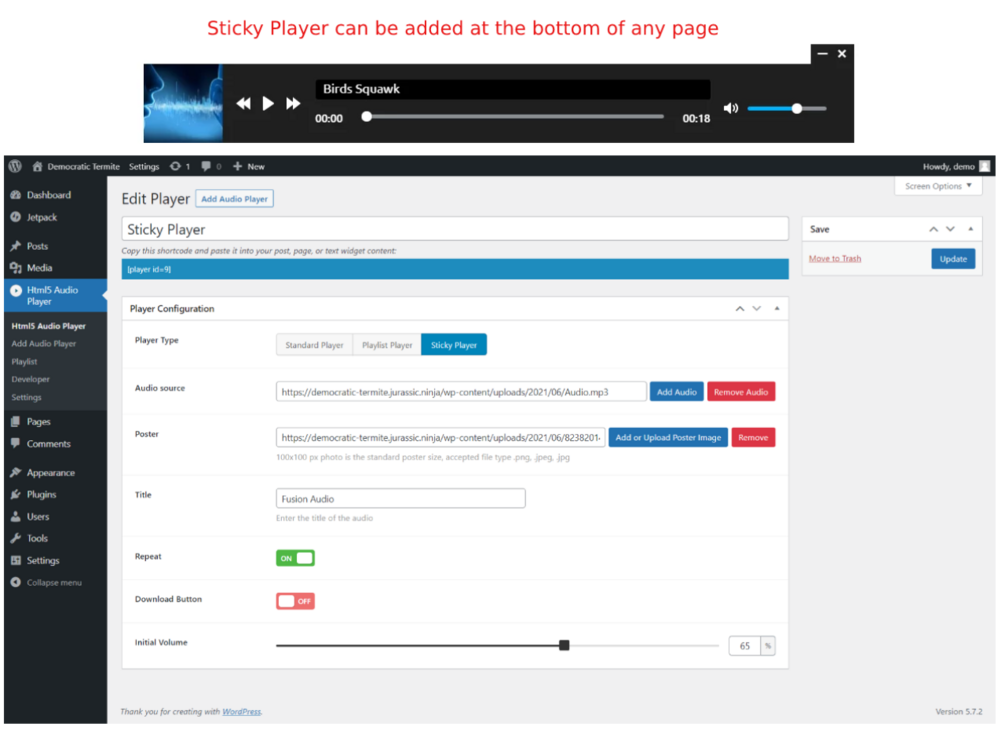Click the rewind button in sticky player
Screen dimensions: 1005x730
coord(244,103)
